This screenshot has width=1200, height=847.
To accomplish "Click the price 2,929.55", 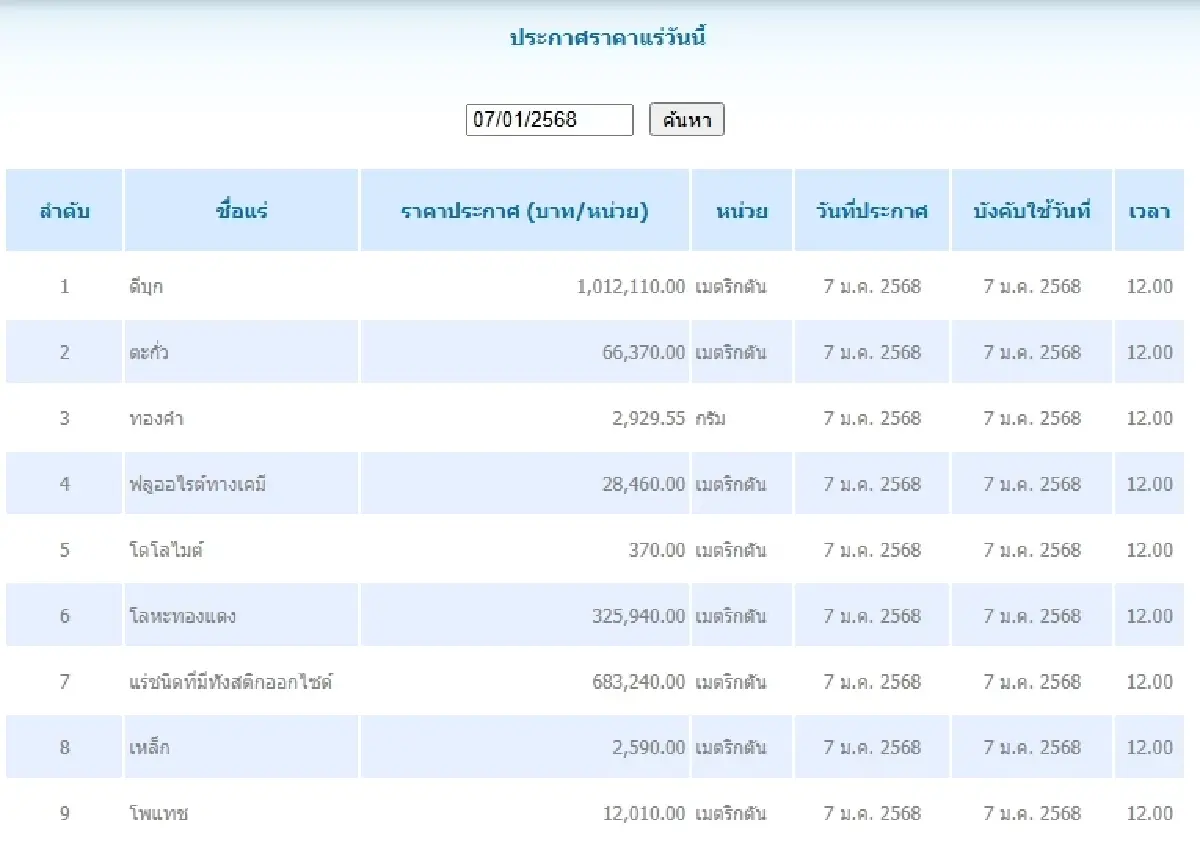I will 649,418.
